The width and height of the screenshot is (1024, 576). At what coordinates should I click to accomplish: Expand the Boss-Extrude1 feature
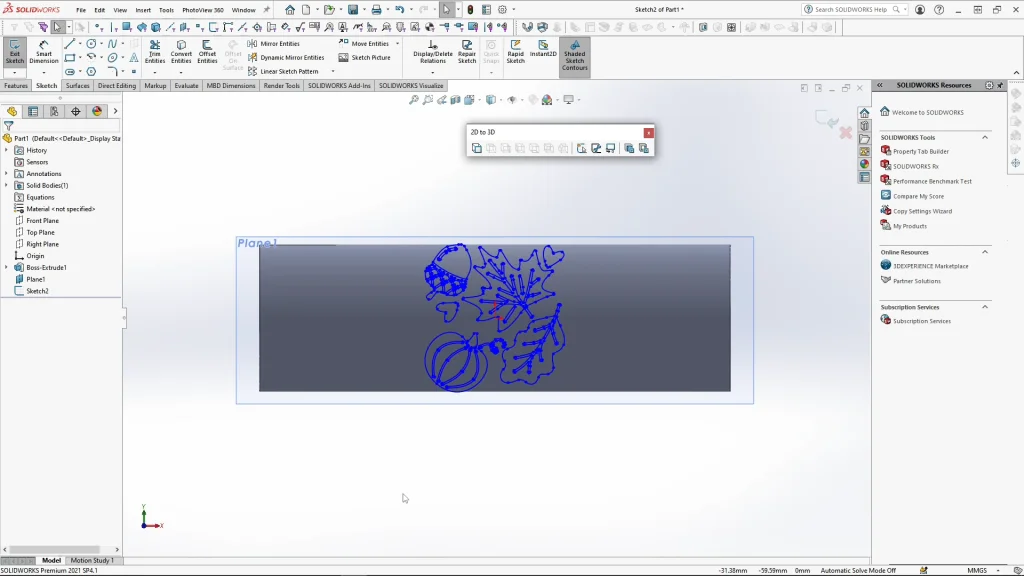coord(7,268)
